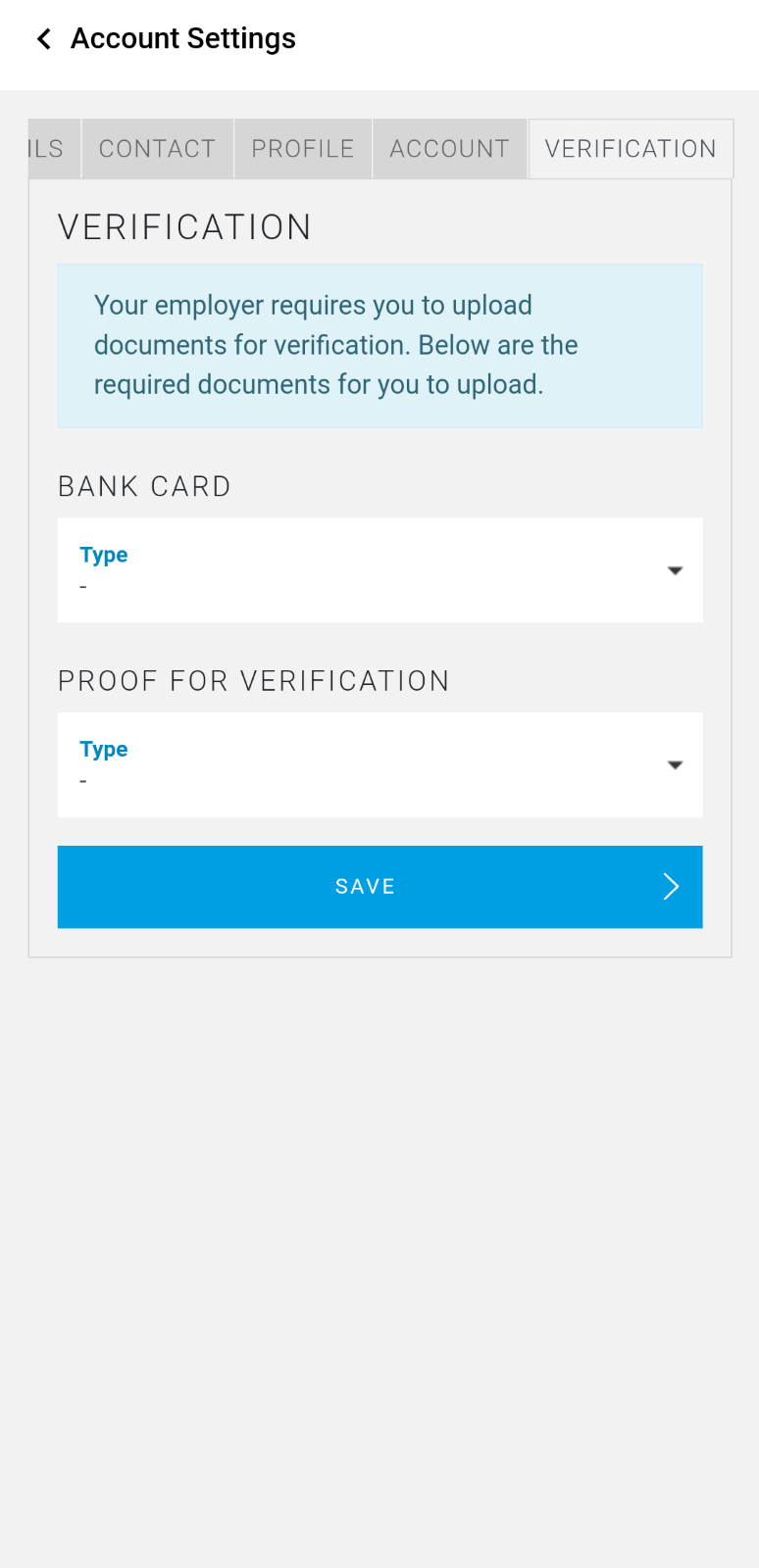Click the Account Settings page title

coord(183,38)
